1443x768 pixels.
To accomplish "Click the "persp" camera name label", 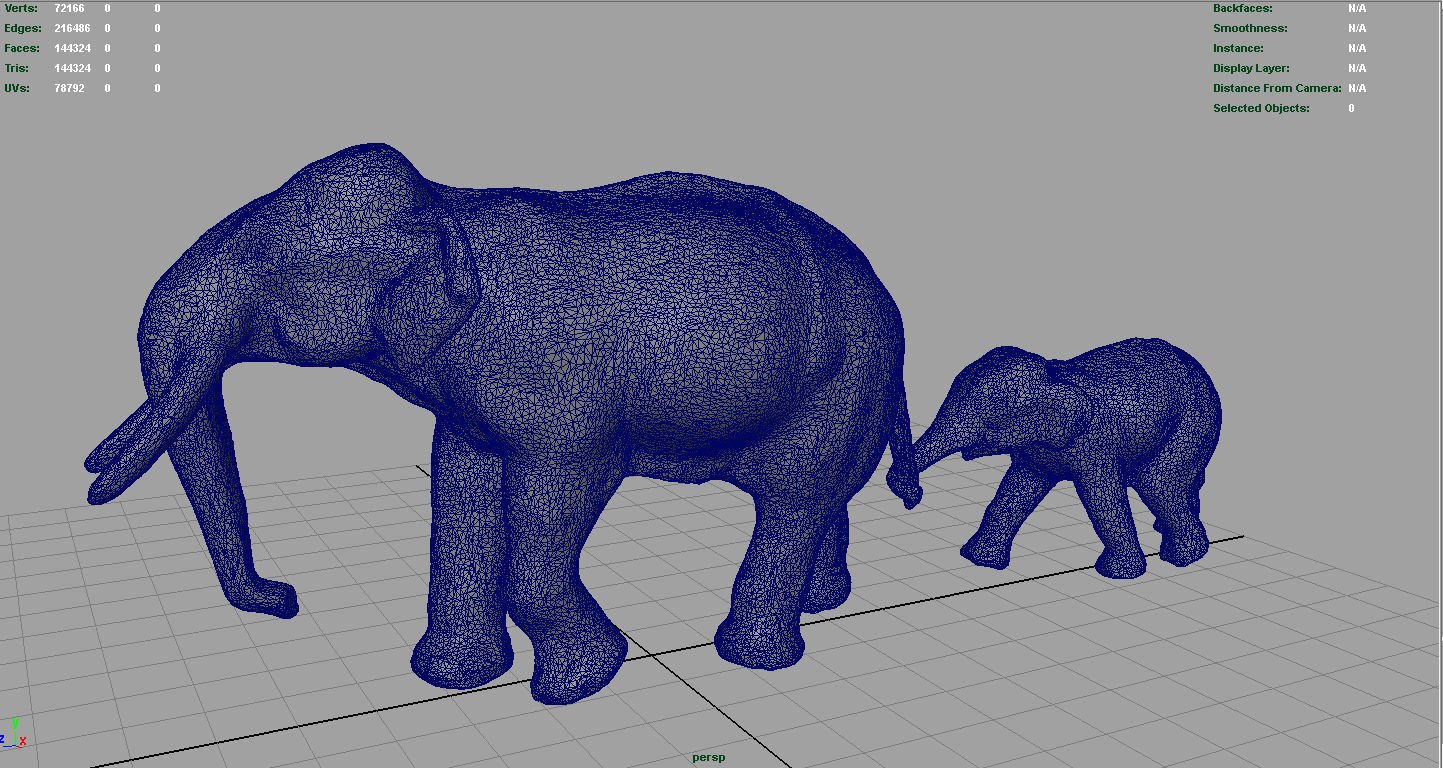I will [x=708, y=757].
